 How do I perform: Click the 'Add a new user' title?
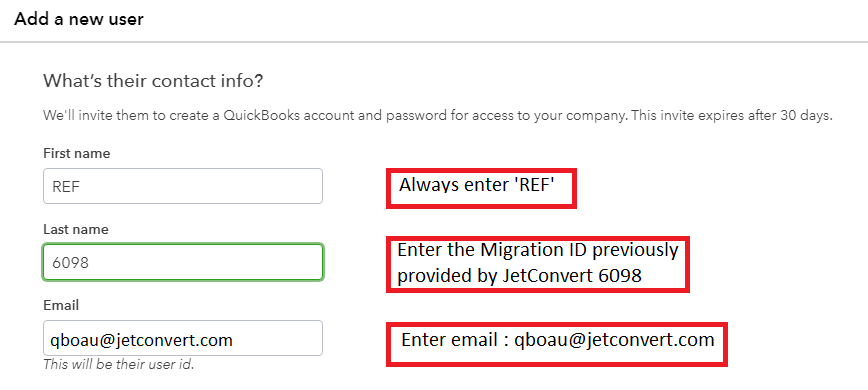tap(79, 19)
